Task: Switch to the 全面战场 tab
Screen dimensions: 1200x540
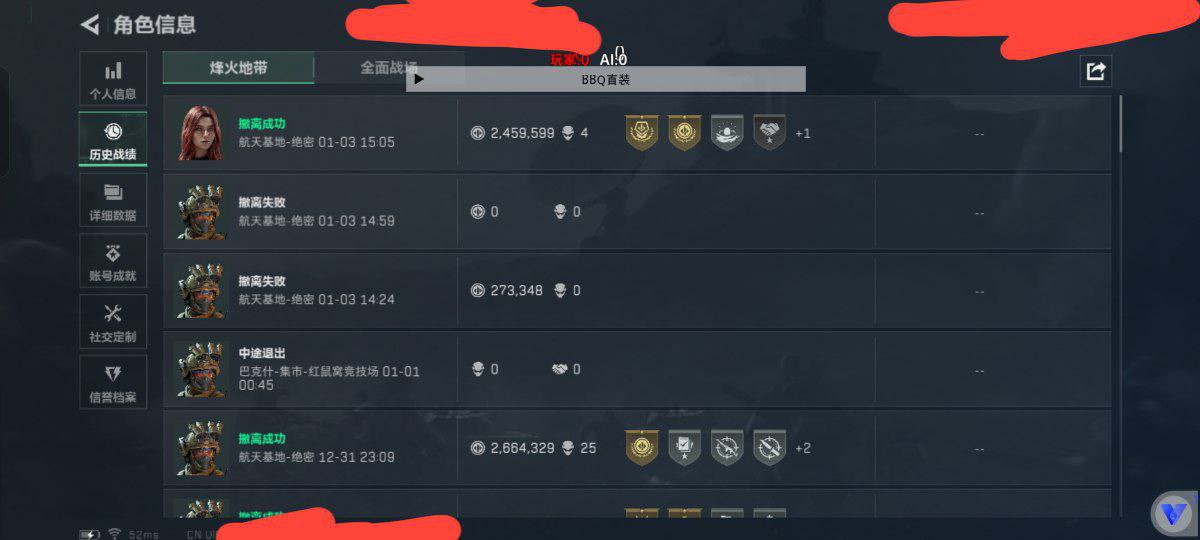Action: (389, 68)
